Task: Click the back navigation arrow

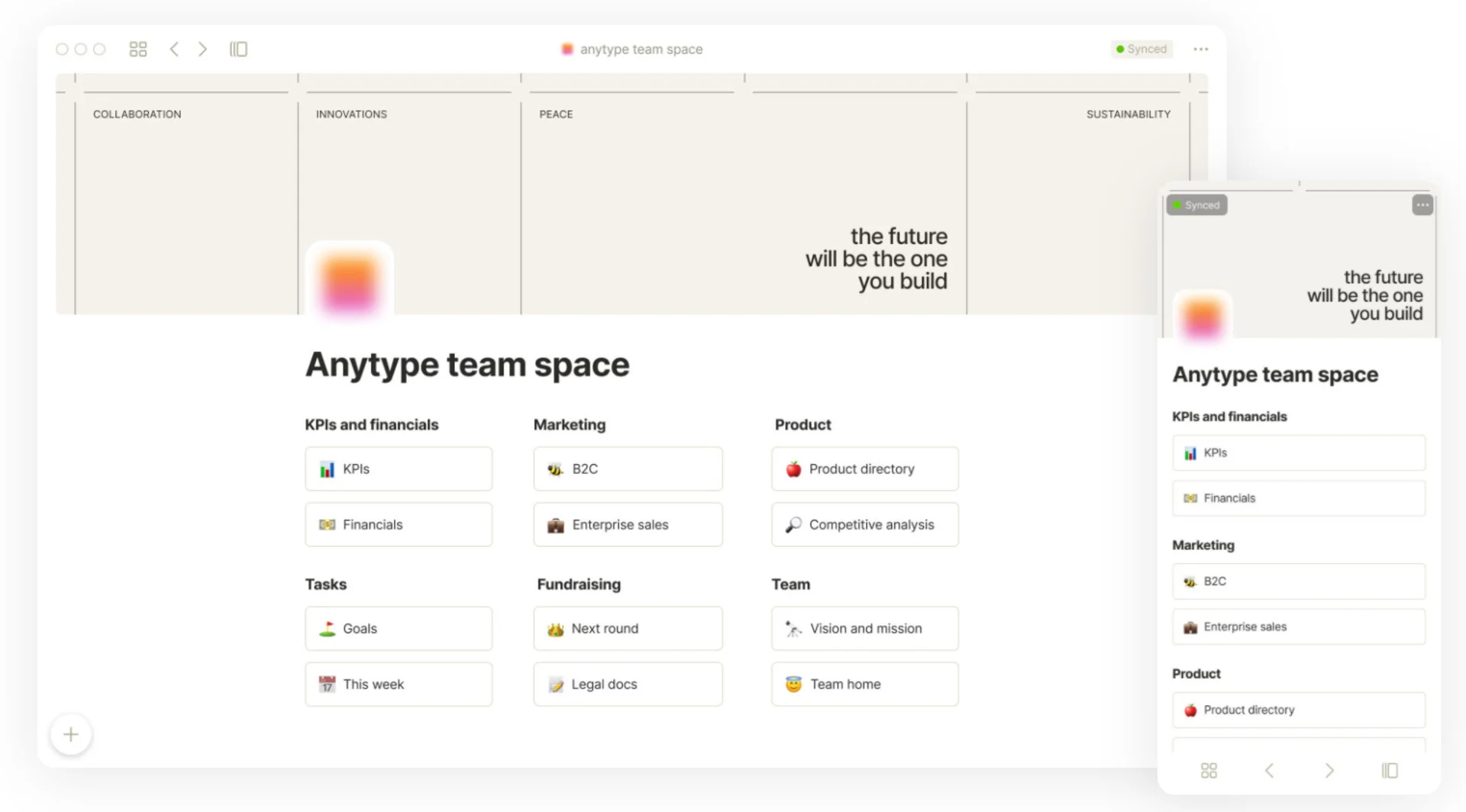Action: 174,49
